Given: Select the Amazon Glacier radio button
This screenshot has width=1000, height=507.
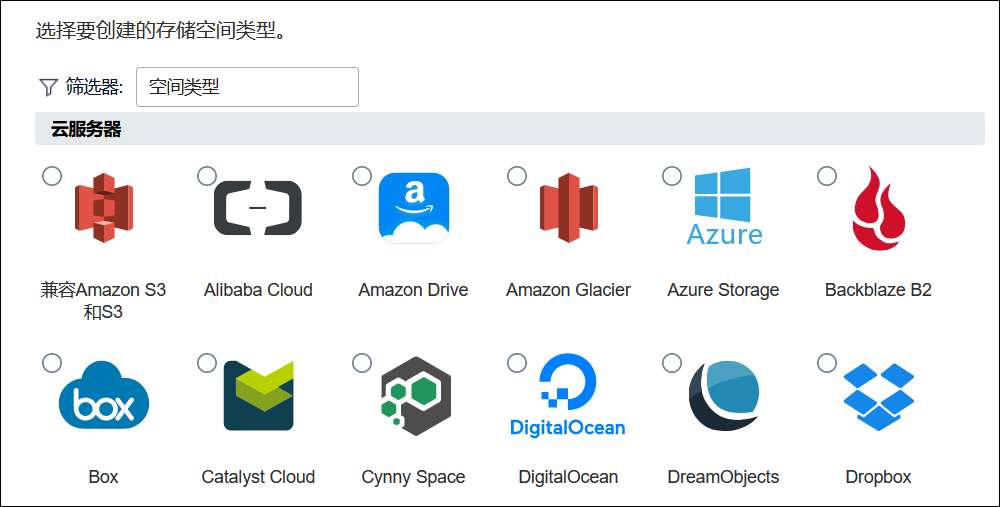Looking at the screenshot, I should coord(517,176).
